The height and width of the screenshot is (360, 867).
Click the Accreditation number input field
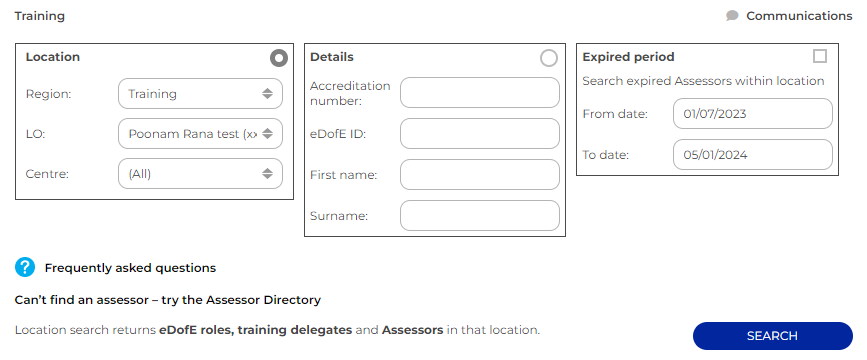[x=480, y=92]
